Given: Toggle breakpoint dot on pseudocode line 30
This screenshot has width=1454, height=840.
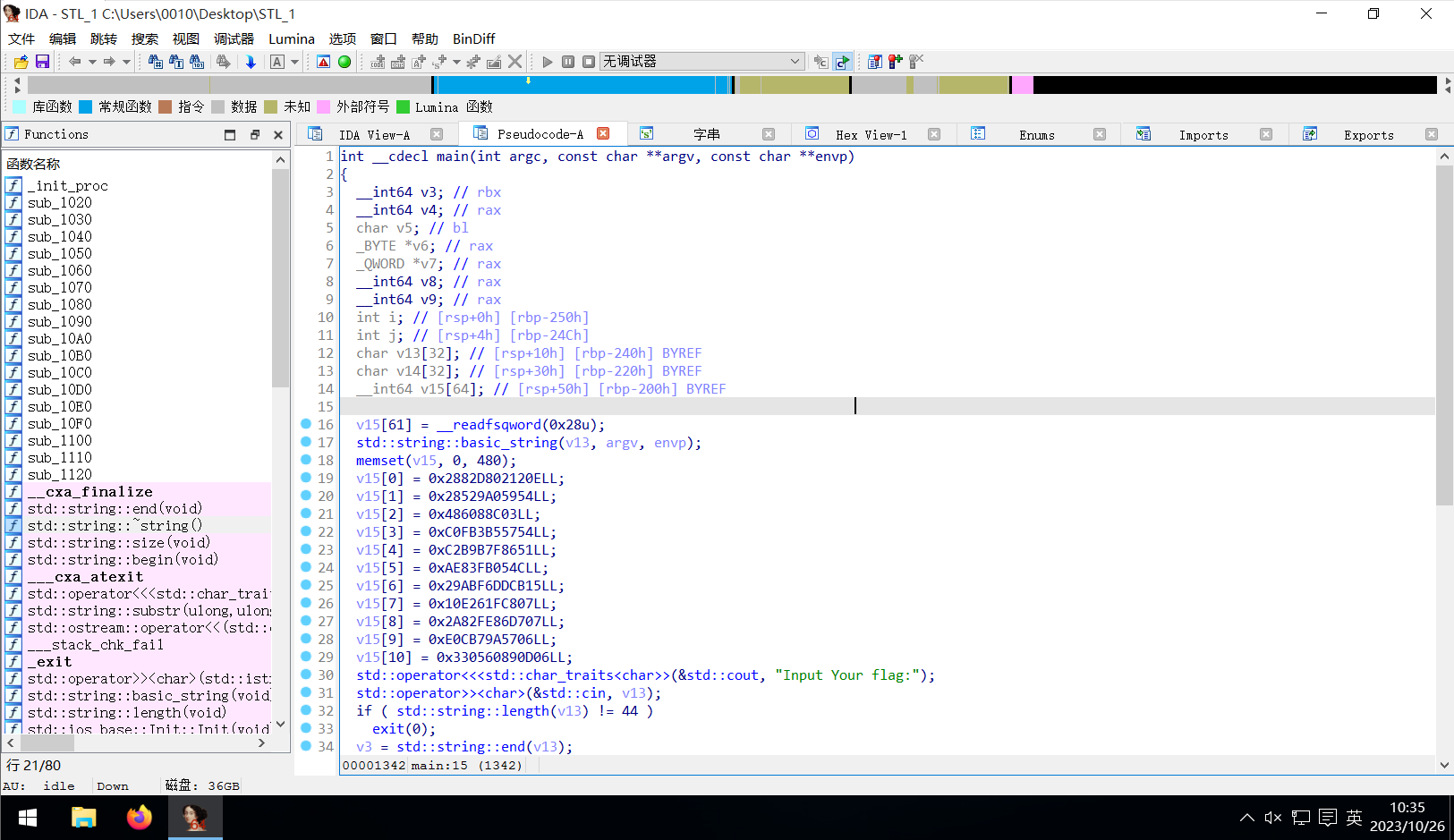Looking at the screenshot, I should (306, 675).
